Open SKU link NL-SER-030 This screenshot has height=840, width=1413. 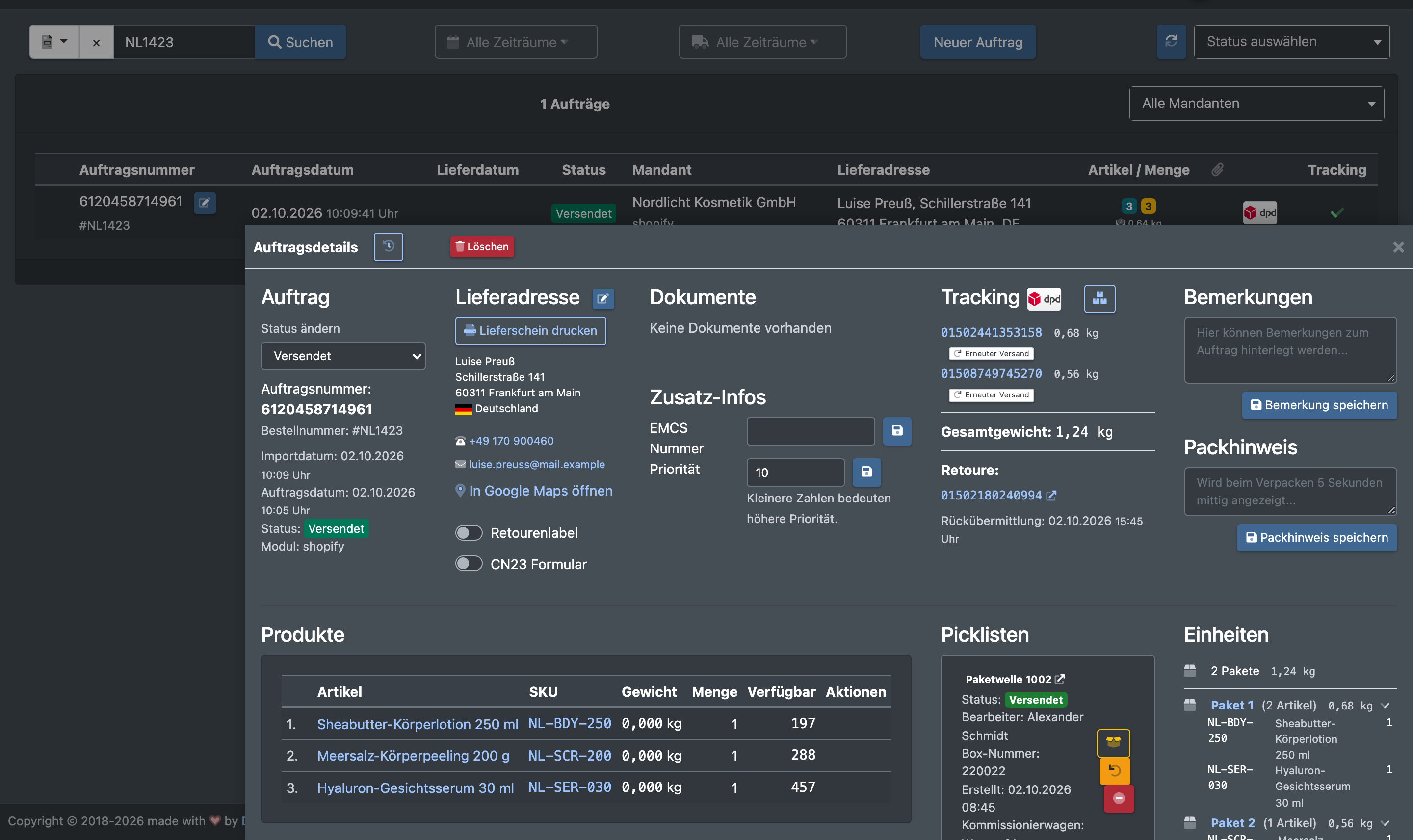[569, 787]
